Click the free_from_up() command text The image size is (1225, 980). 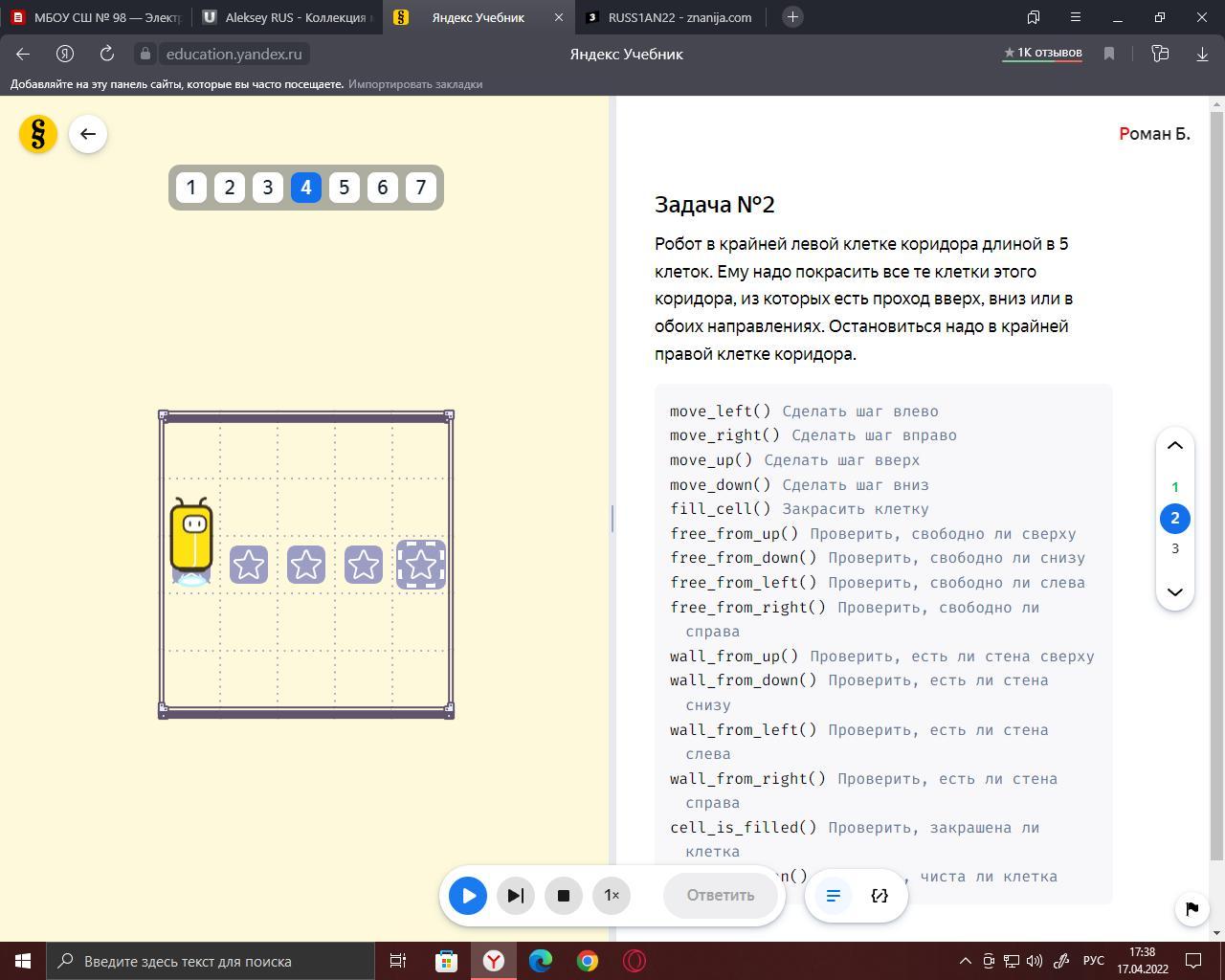[x=734, y=534]
